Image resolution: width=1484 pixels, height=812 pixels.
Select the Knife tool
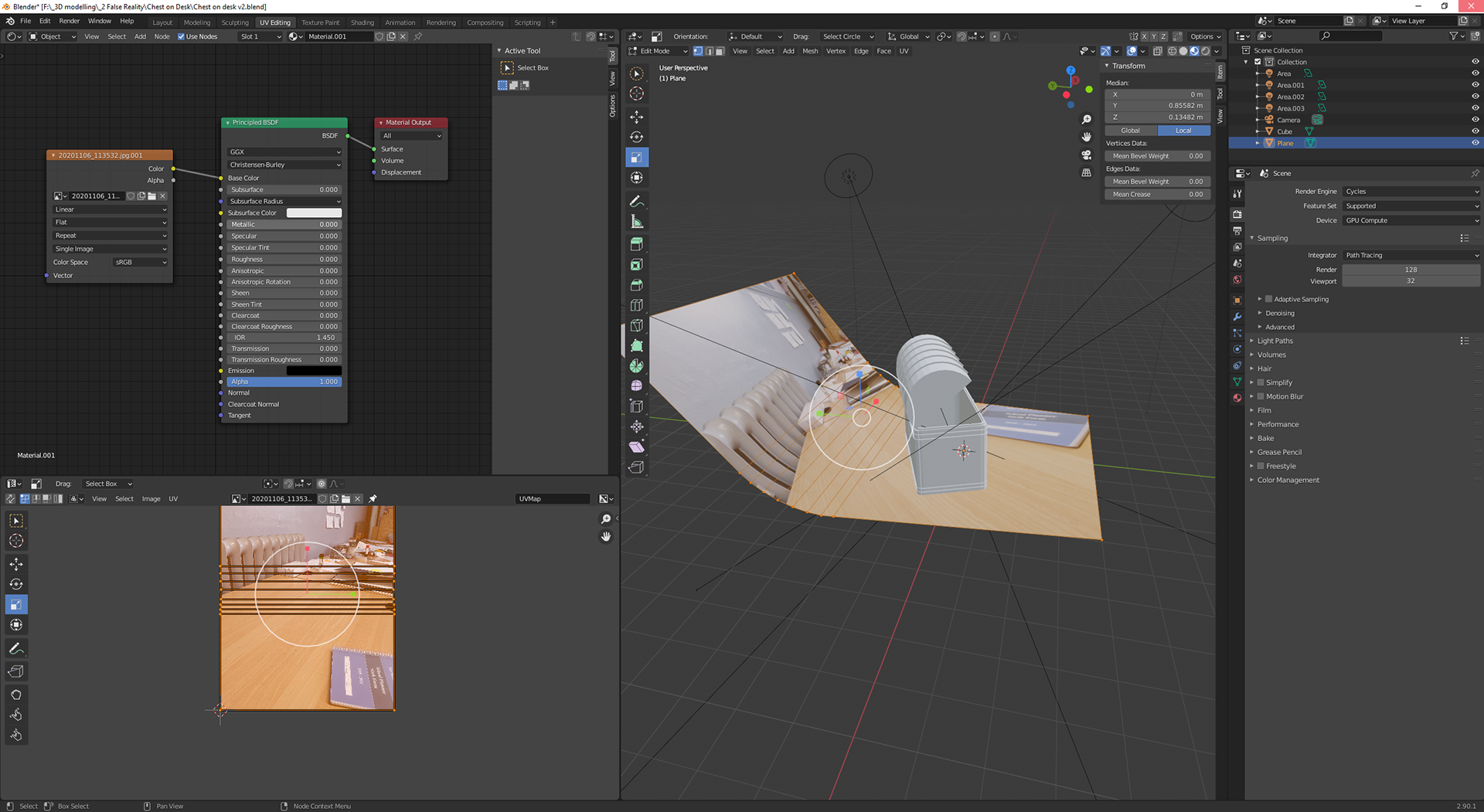(637, 325)
